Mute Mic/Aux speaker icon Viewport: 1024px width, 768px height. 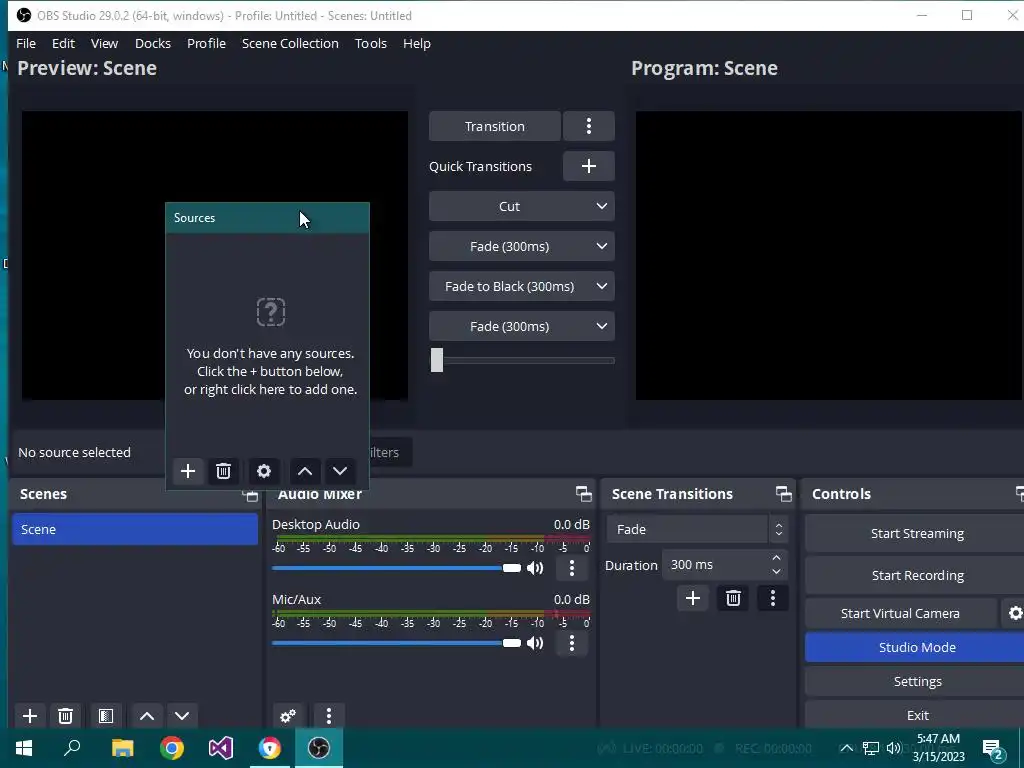535,643
